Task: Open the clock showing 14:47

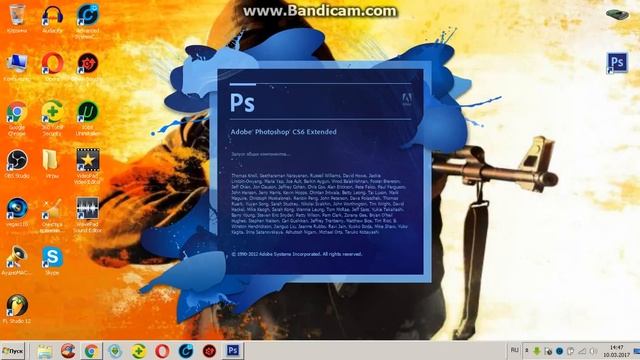Action: tap(616, 351)
